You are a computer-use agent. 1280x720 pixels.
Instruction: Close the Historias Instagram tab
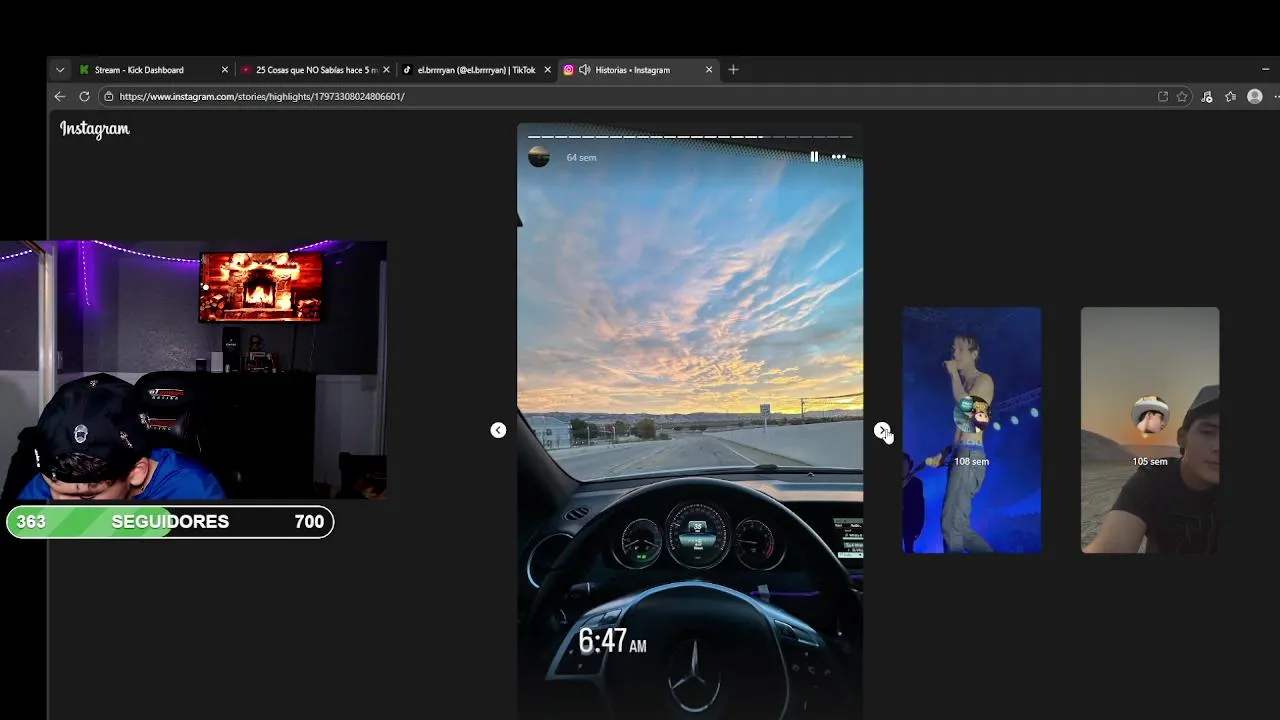click(709, 70)
